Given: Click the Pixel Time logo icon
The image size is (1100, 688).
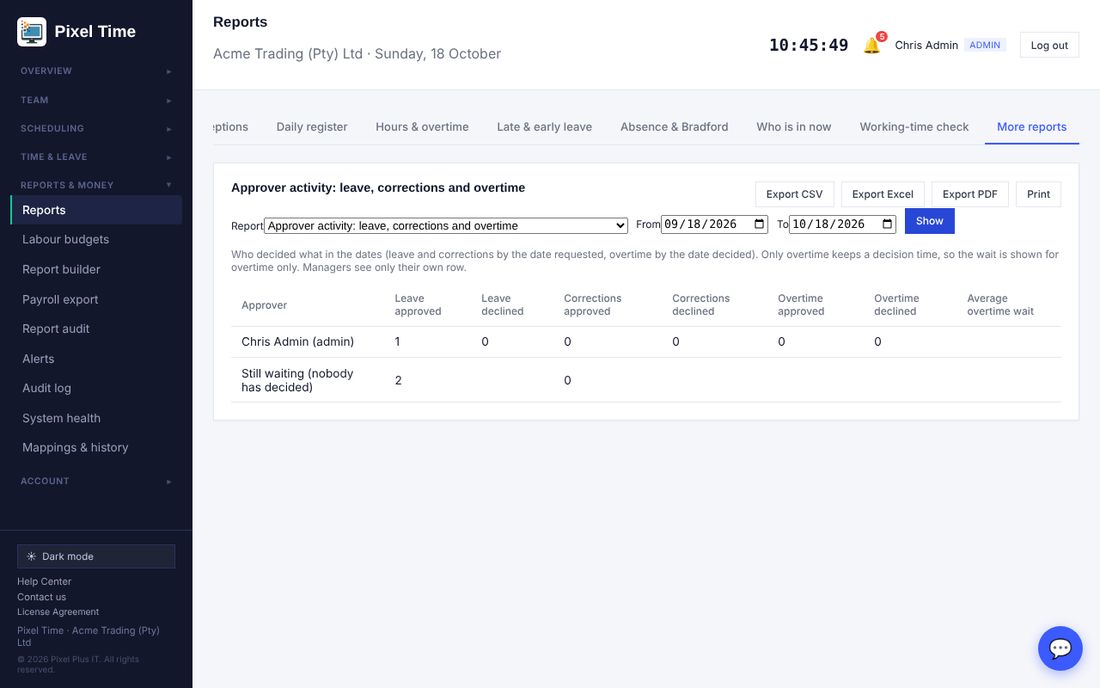Looking at the screenshot, I should pyautogui.click(x=32, y=32).
